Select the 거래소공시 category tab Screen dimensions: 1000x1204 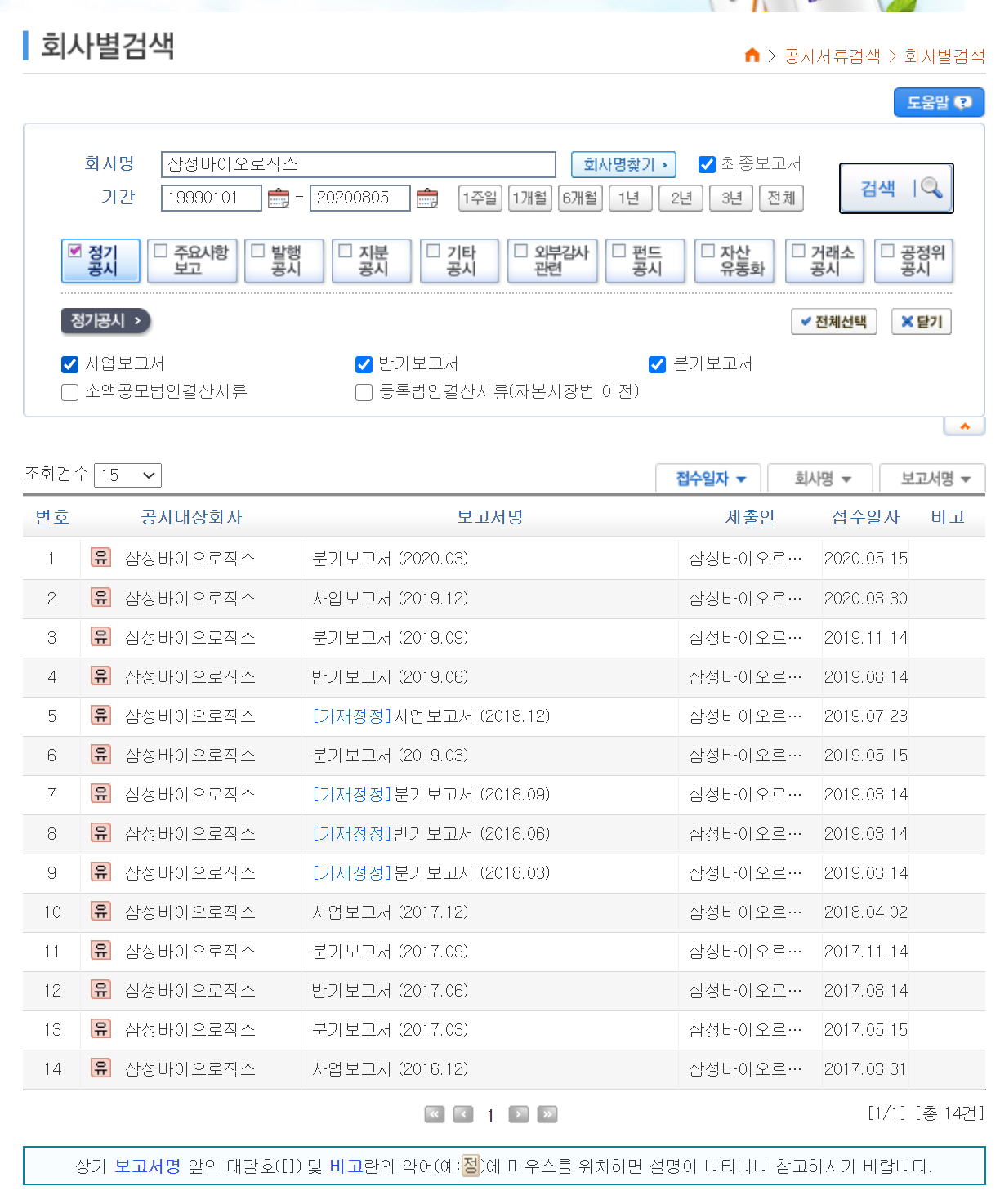824,261
